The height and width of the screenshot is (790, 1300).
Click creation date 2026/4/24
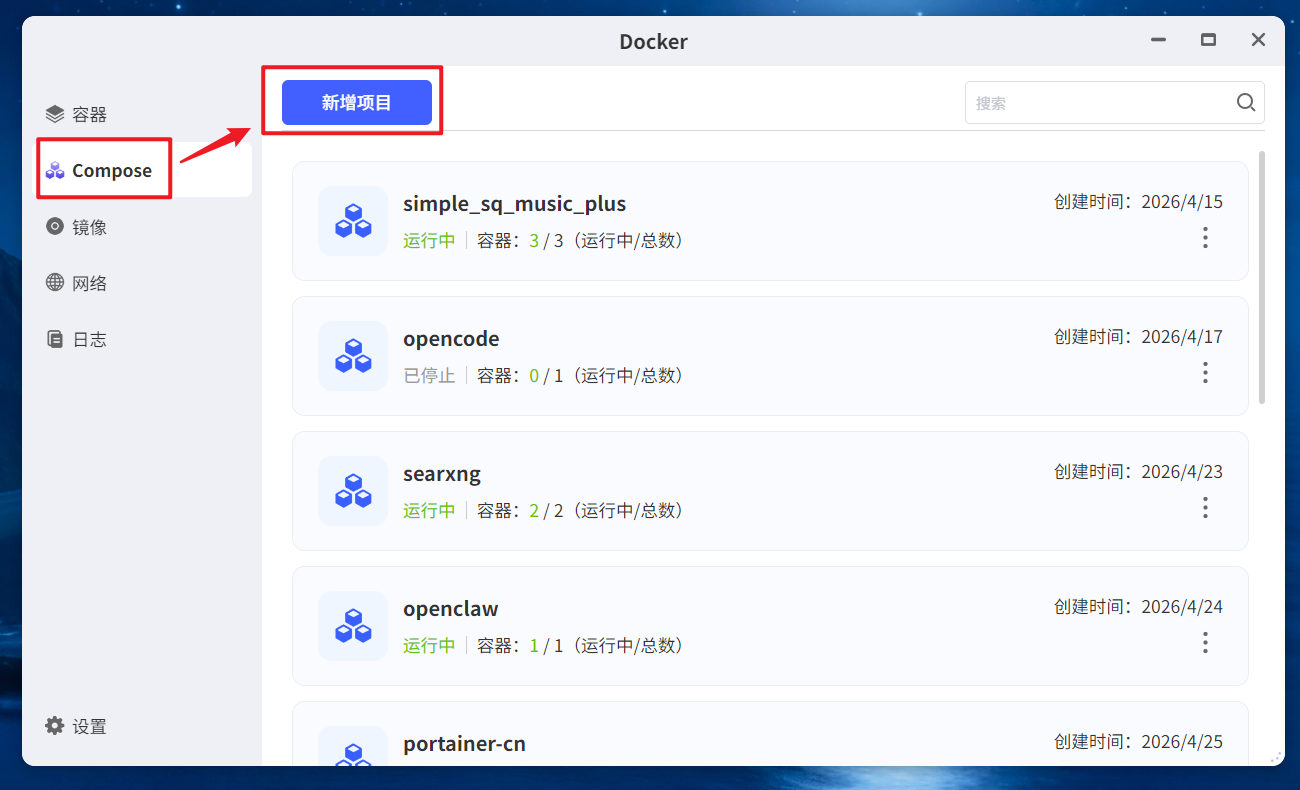pos(1181,607)
